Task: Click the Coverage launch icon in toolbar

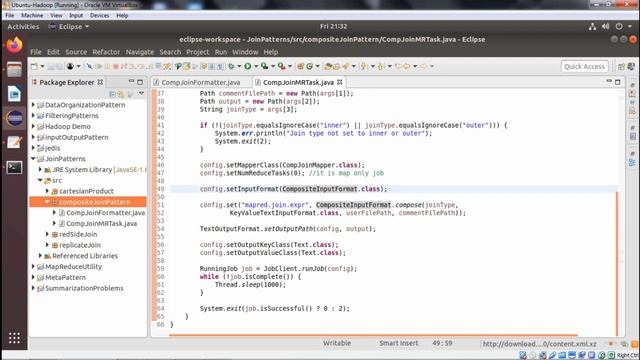Action: click(x=264, y=66)
